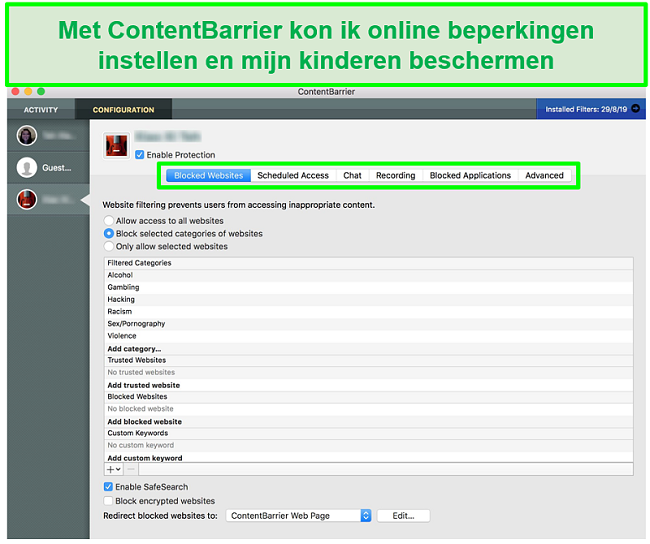Click the Installed Filters button
Viewport: 650px width, 544px height.
(591, 109)
